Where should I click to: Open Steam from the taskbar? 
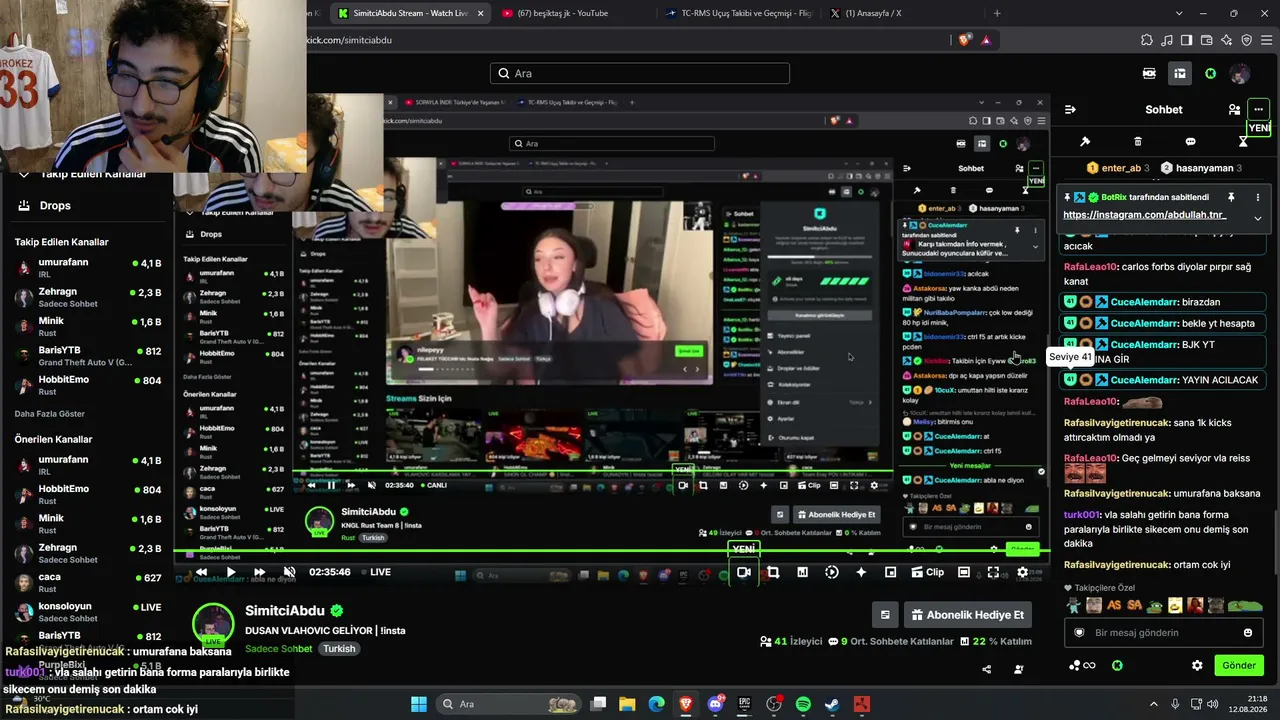pyautogui.click(x=832, y=704)
